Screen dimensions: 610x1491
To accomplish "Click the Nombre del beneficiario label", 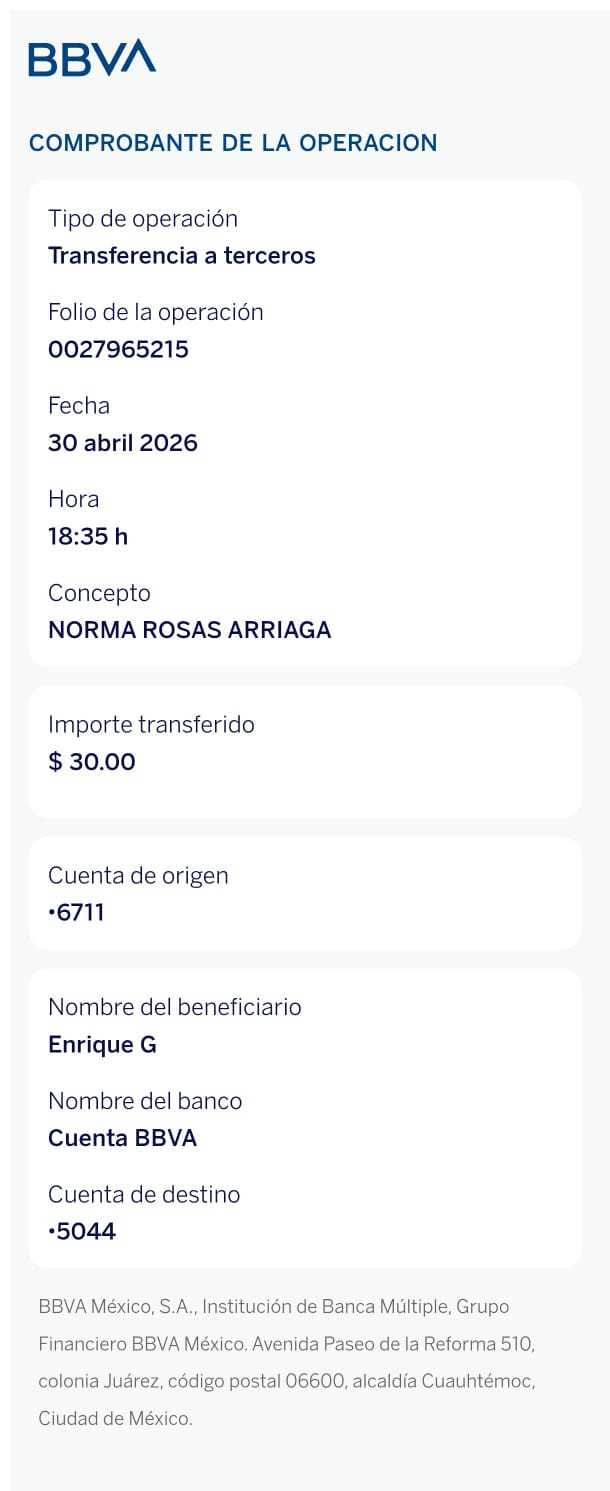I will [175, 1008].
